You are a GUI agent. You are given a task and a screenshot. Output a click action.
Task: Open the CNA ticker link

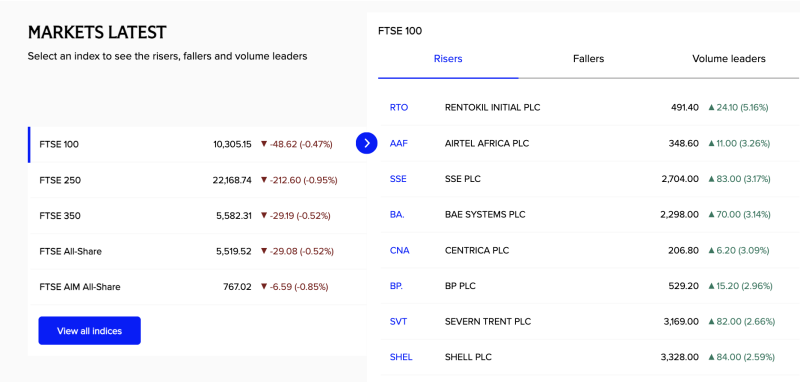click(x=399, y=250)
